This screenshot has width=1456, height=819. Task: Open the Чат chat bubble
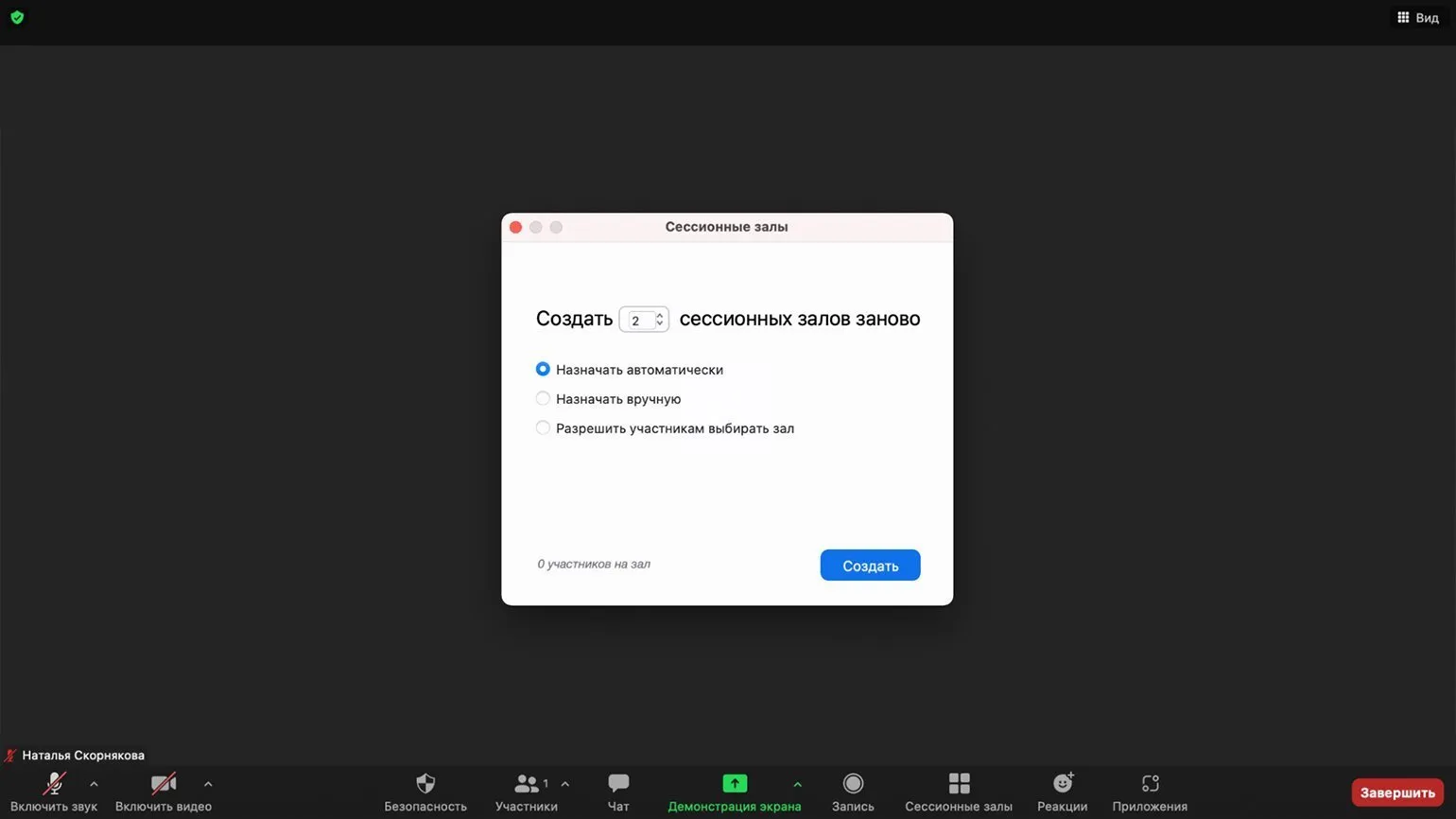618,784
